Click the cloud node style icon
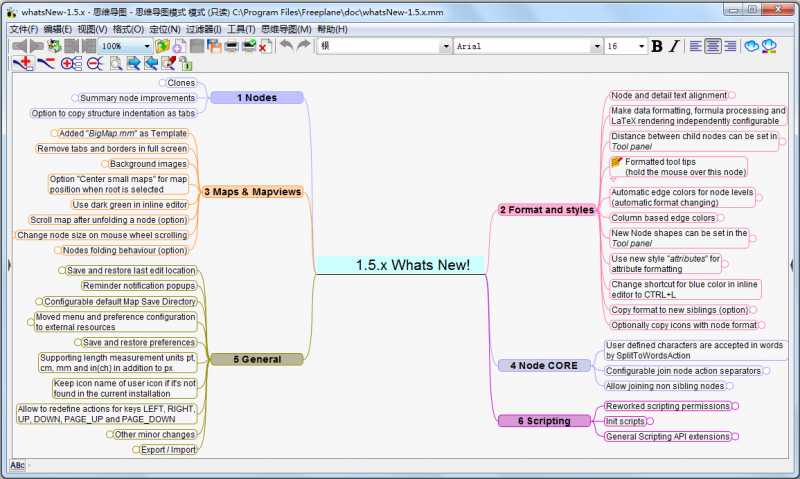The image size is (800, 479). (x=750, y=46)
